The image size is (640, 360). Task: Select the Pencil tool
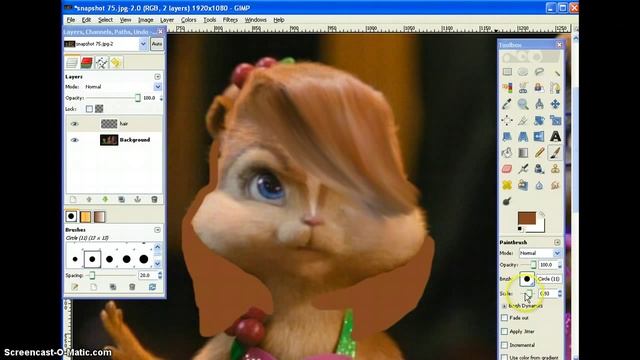pyautogui.click(x=539, y=153)
